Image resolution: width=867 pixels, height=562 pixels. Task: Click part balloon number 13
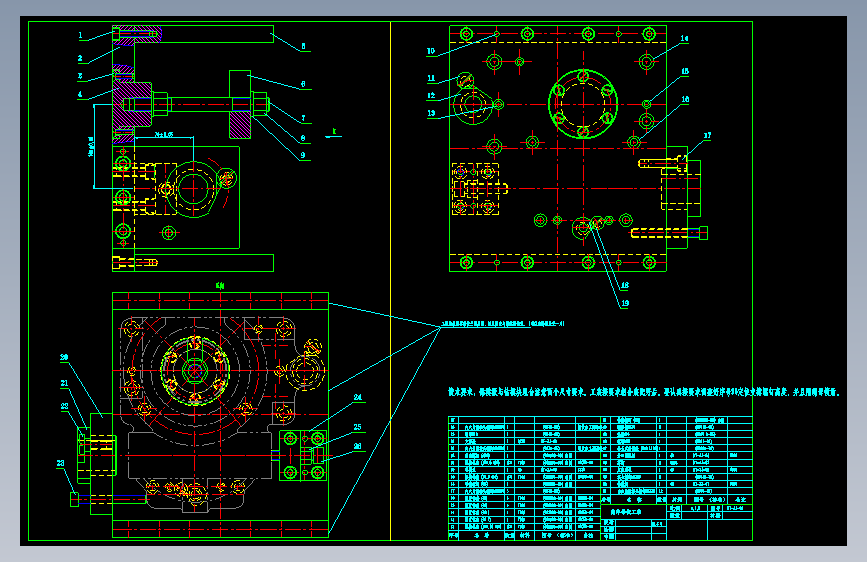431,113
